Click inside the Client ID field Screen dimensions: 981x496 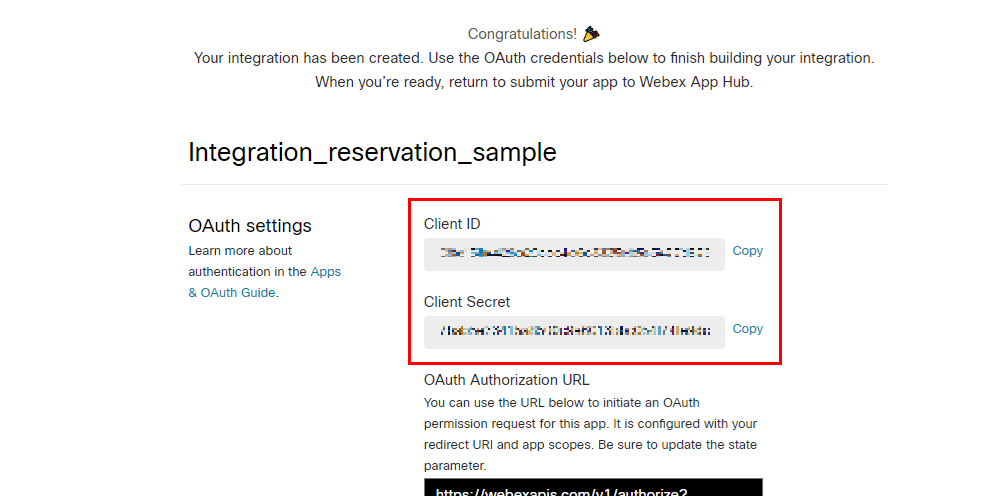coord(574,253)
